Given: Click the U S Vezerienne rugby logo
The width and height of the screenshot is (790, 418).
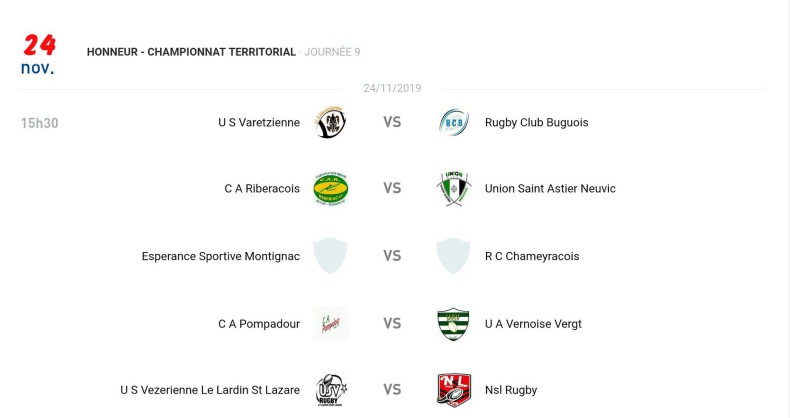Looking at the screenshot, I should pos(331,390).
